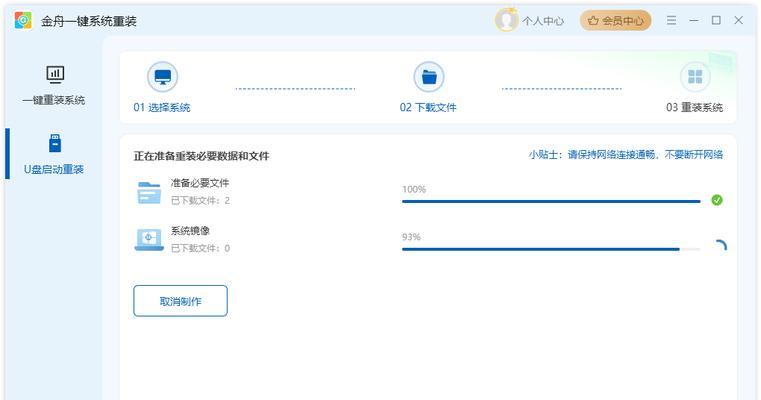Click the 已下载文件：0 text
Screen dimensions: 761x400
click(200, 248)
